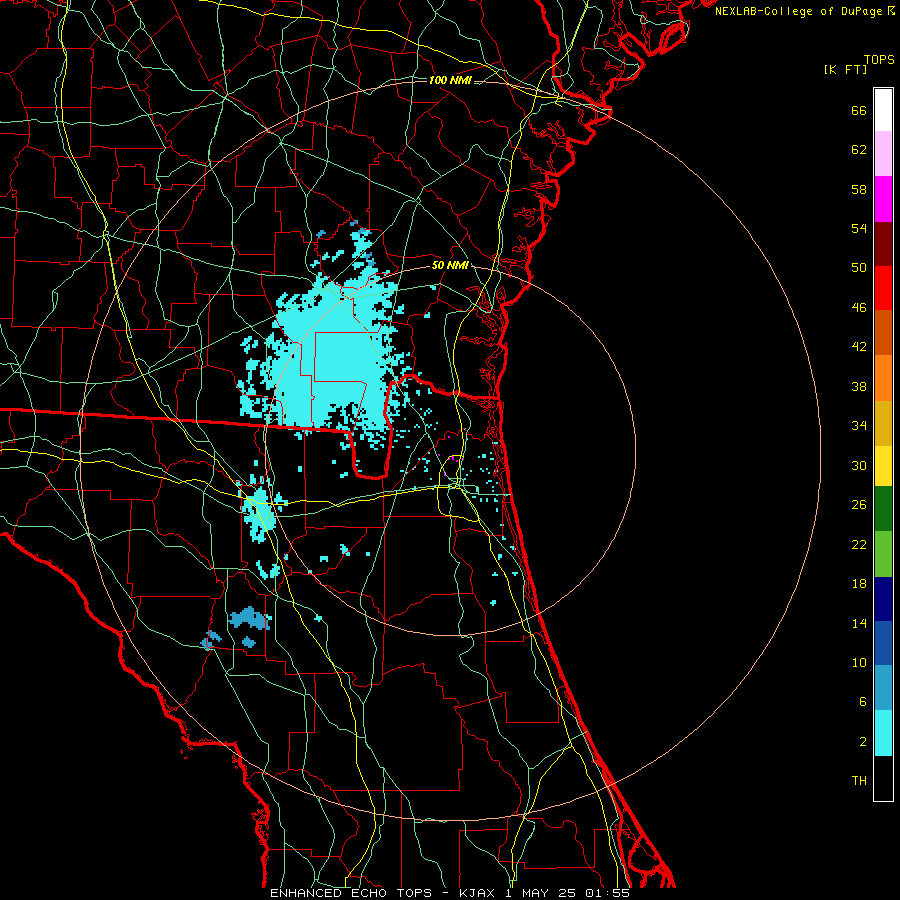Click the legend value 46

859,308
